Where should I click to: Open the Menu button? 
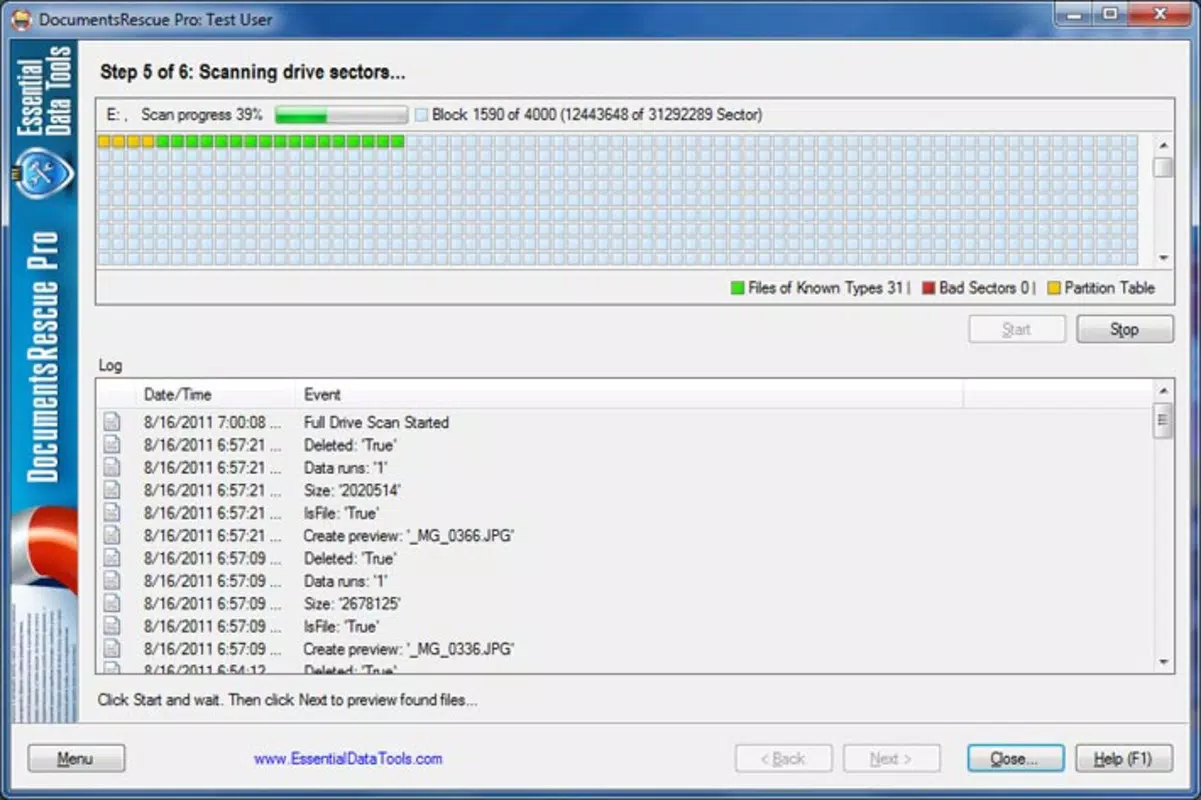76,758
